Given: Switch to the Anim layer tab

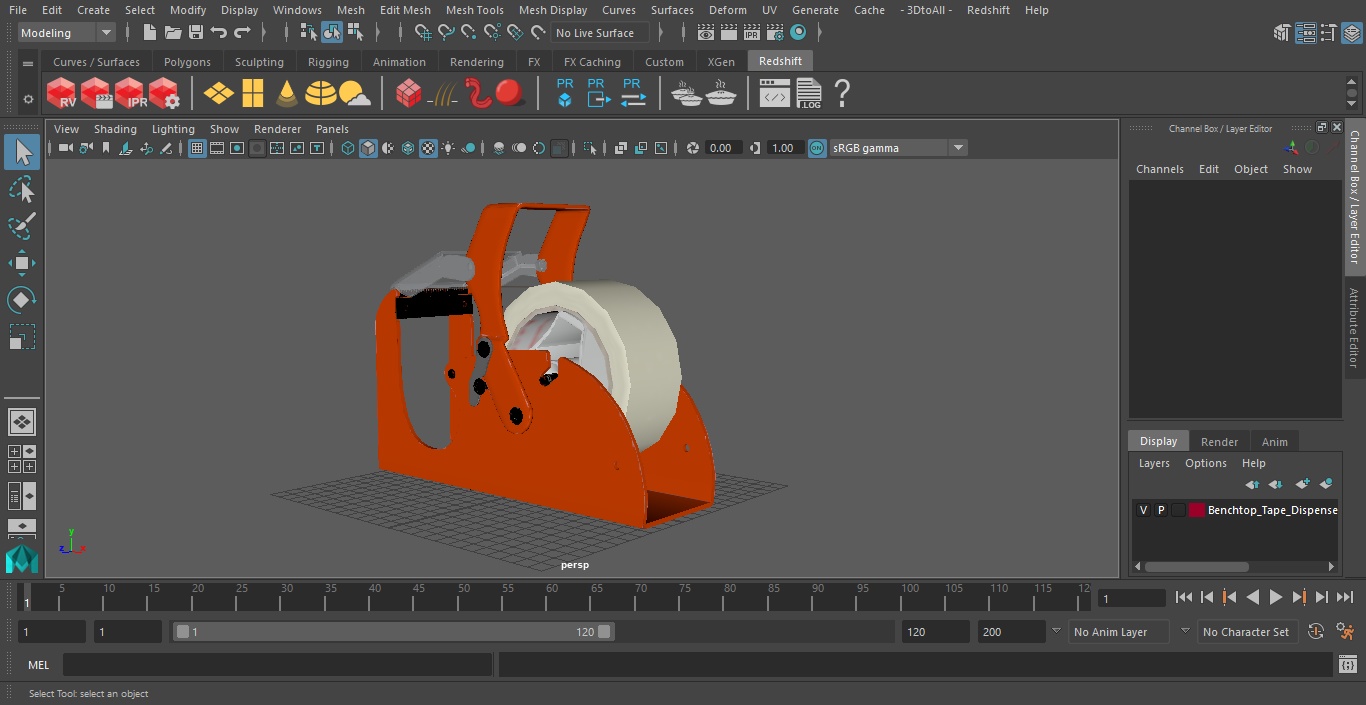Looking at the screenshot, I should (1274, 441).
